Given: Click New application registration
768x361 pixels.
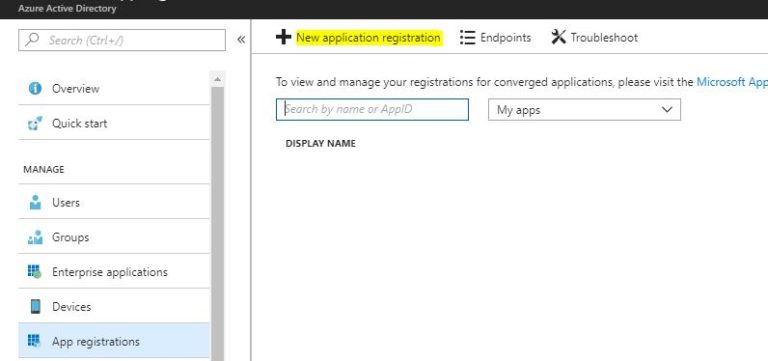Looking at the screenshot, I should 368,38.
